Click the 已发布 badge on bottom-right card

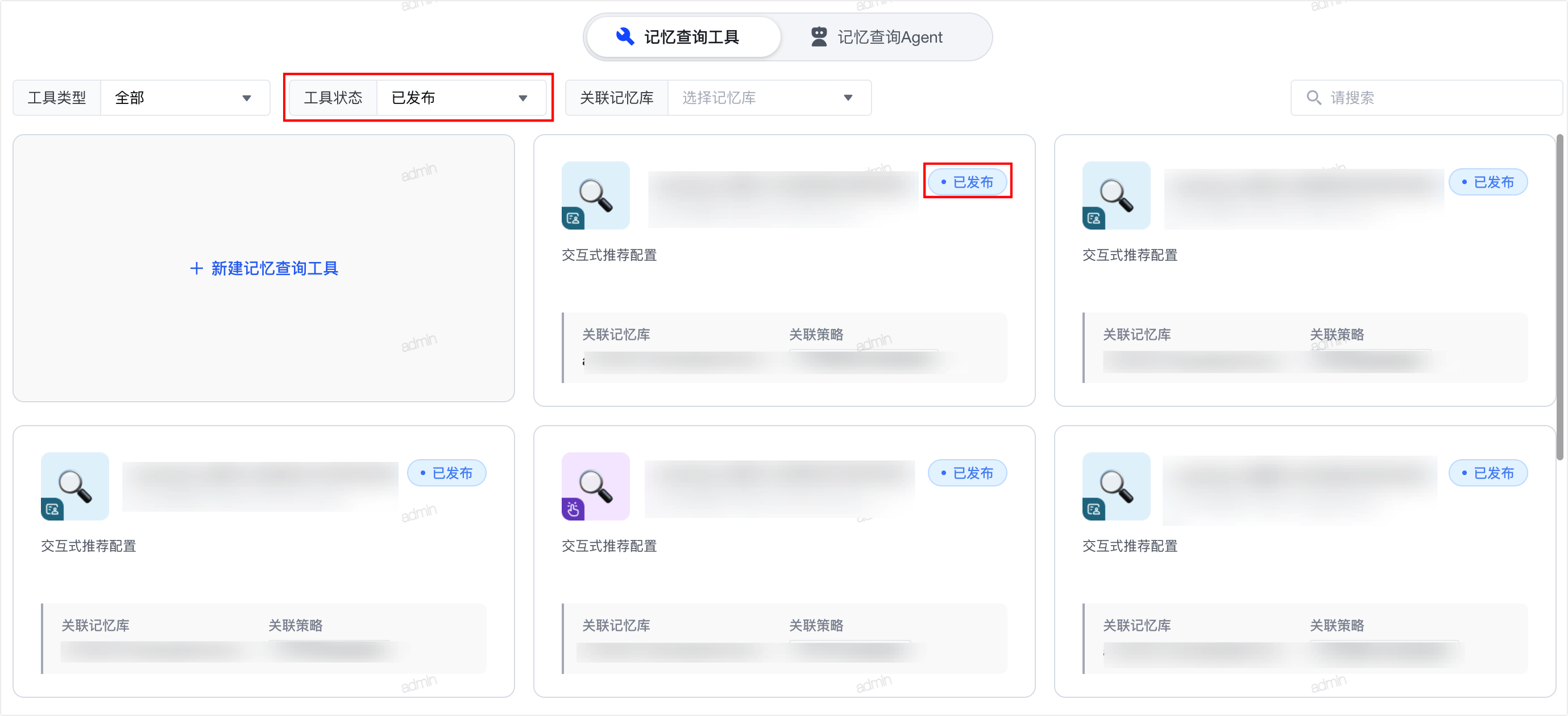(1488, 473)
